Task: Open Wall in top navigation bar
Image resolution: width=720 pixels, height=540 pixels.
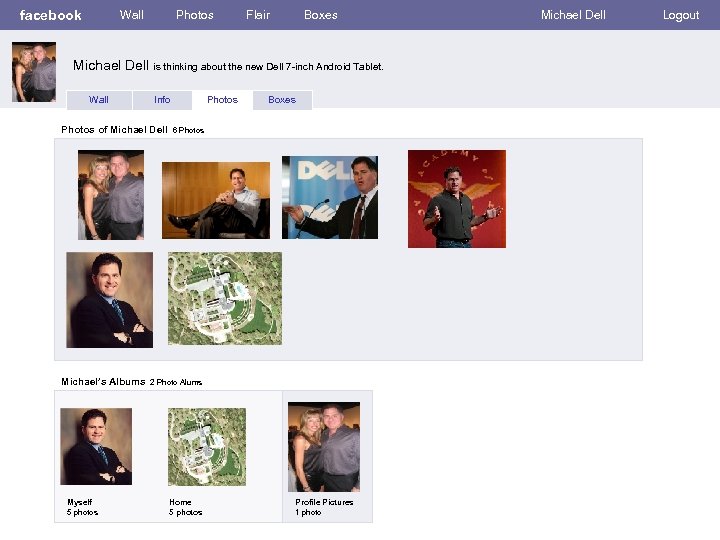Action: (131, 15)
